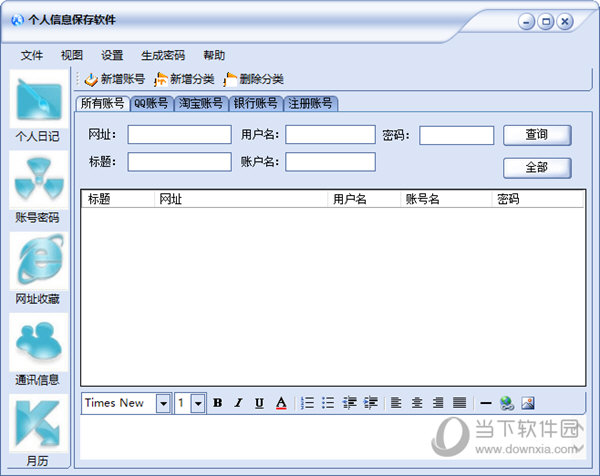Align text left
Image resolution: width=600 pixels, height=476 pixels.
click(396, 403)
